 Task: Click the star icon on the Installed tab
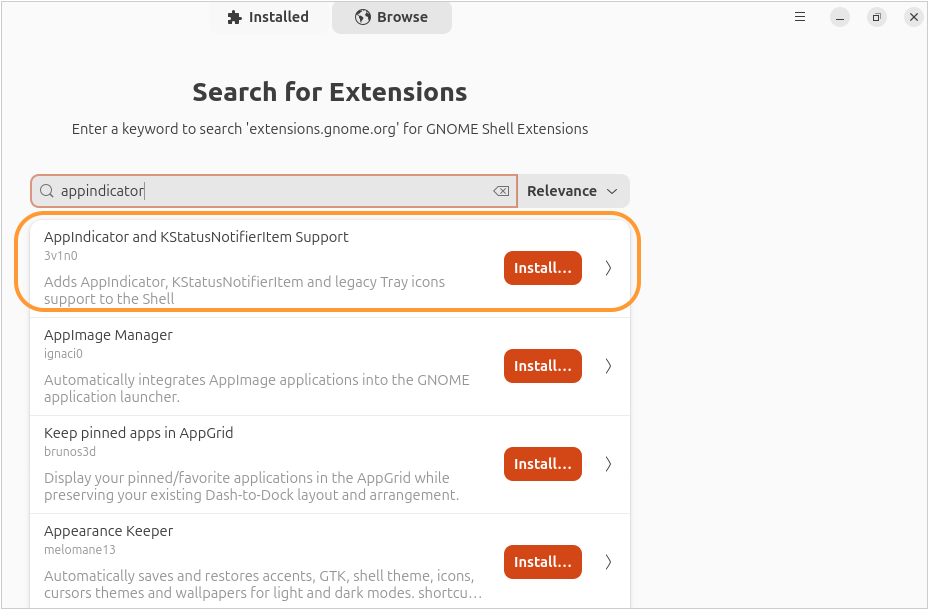(233, 16)
